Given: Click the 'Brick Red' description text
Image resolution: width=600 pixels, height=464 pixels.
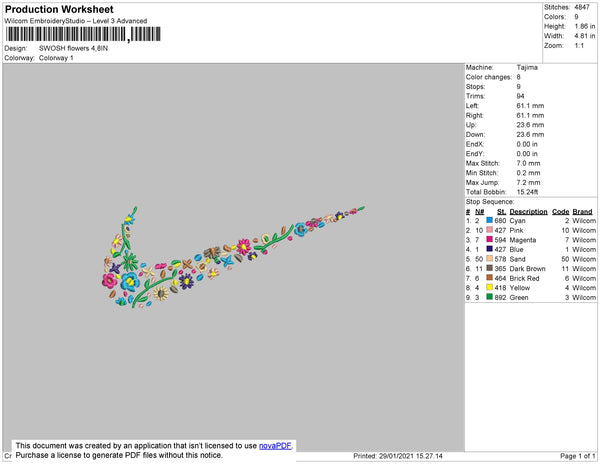Looking at the screenshot, I should 524,278.
